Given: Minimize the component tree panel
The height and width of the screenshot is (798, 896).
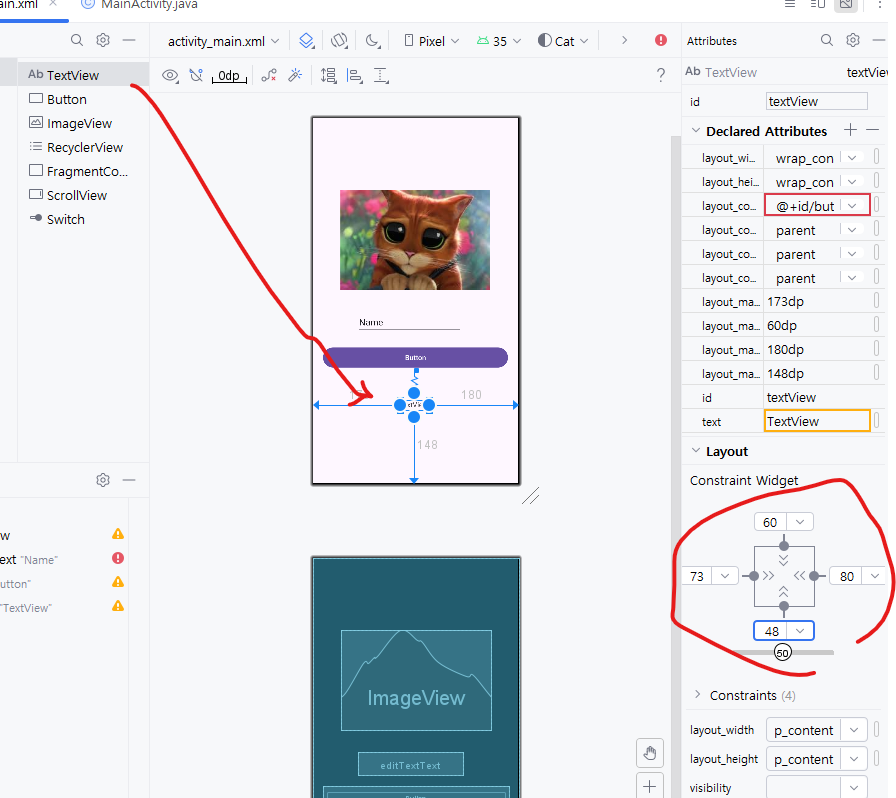Looking at the screenshot, I should pyautogui.click(x=129, y=480).
